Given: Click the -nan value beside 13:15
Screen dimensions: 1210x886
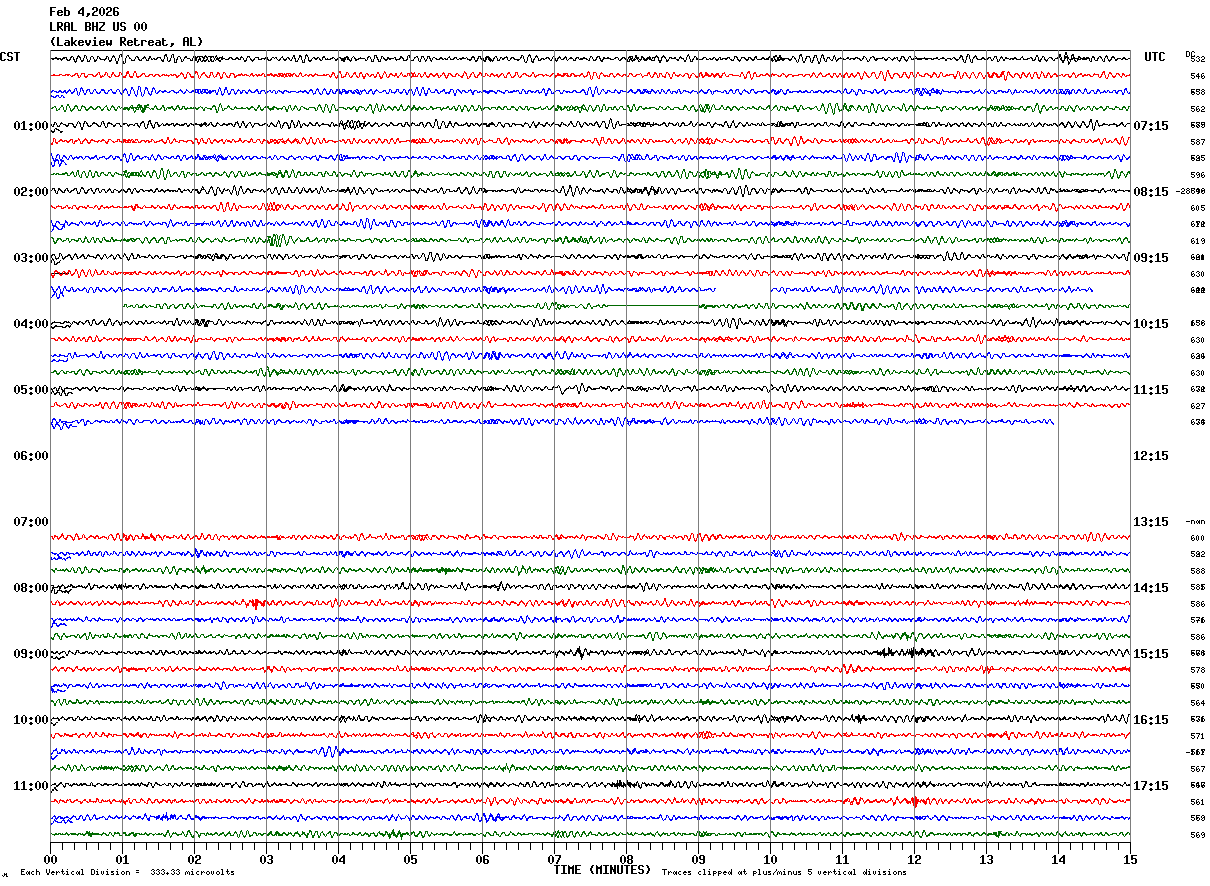Looking at the screenshot, I should pos(1196,522).
